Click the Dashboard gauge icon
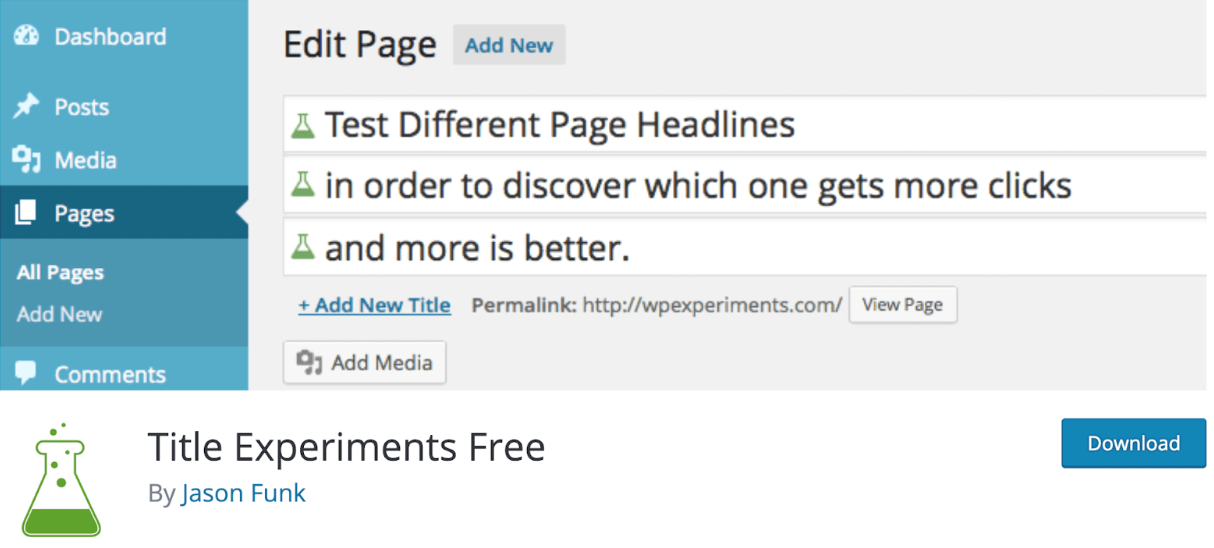 26,36
